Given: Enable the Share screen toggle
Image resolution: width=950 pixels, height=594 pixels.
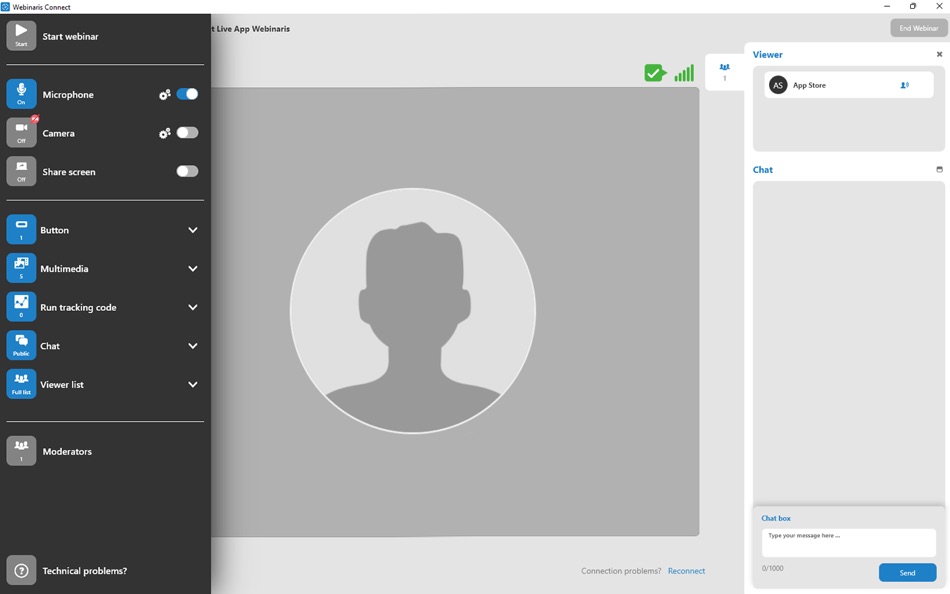Looking at the screenshot, I should click(187, 172).
